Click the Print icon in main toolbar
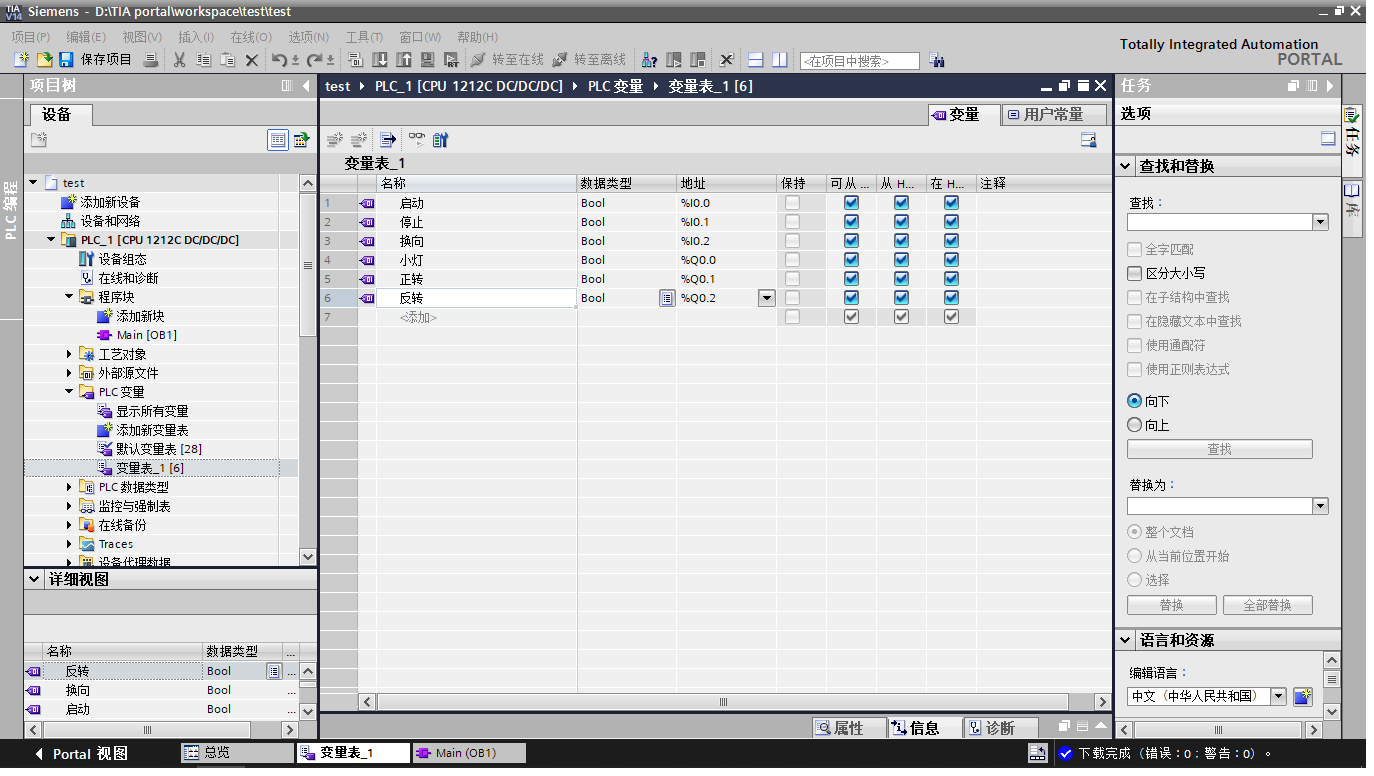 150,60
